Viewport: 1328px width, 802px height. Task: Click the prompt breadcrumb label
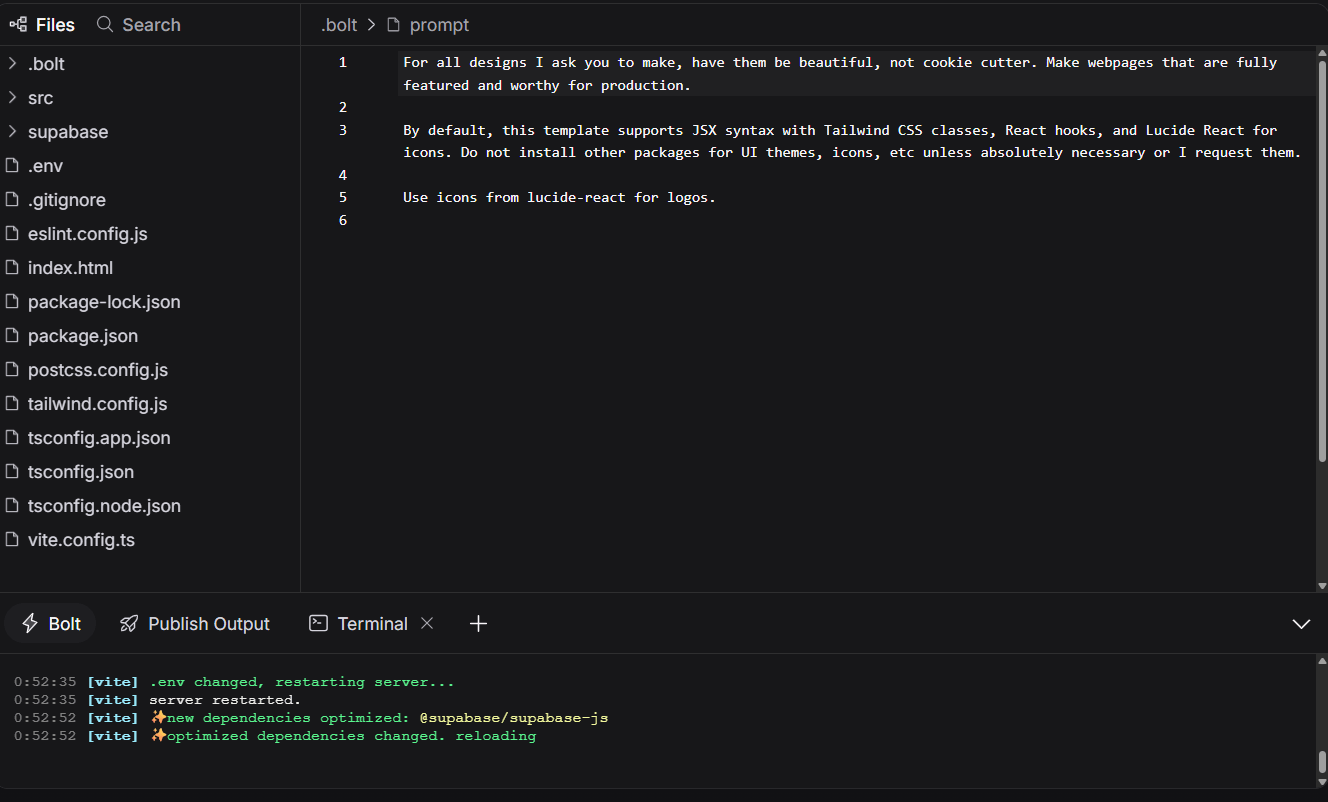click(x=439, y=25)
